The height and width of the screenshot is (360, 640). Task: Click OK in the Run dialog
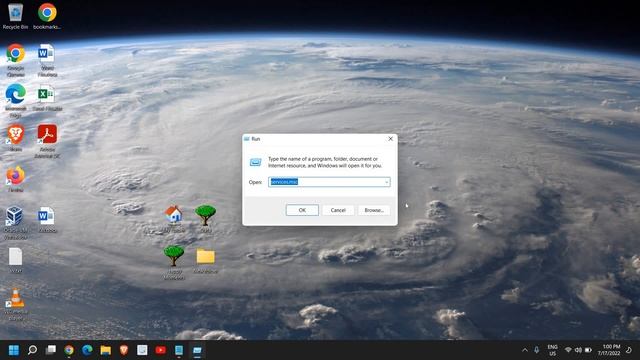(302, 210)
